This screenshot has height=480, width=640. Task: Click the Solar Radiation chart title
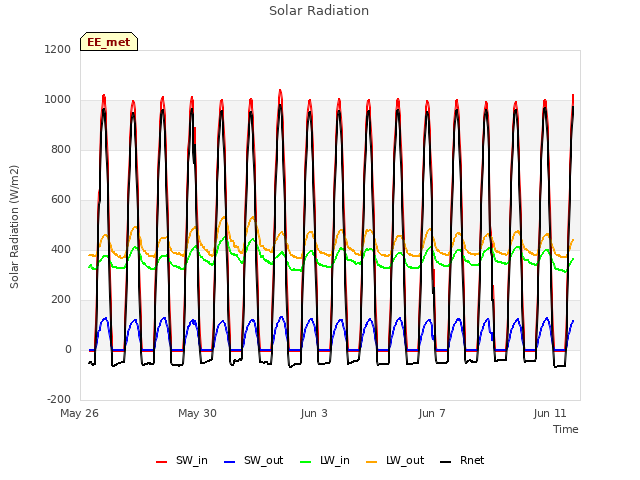pyautogui.click(x=319, y=11)
